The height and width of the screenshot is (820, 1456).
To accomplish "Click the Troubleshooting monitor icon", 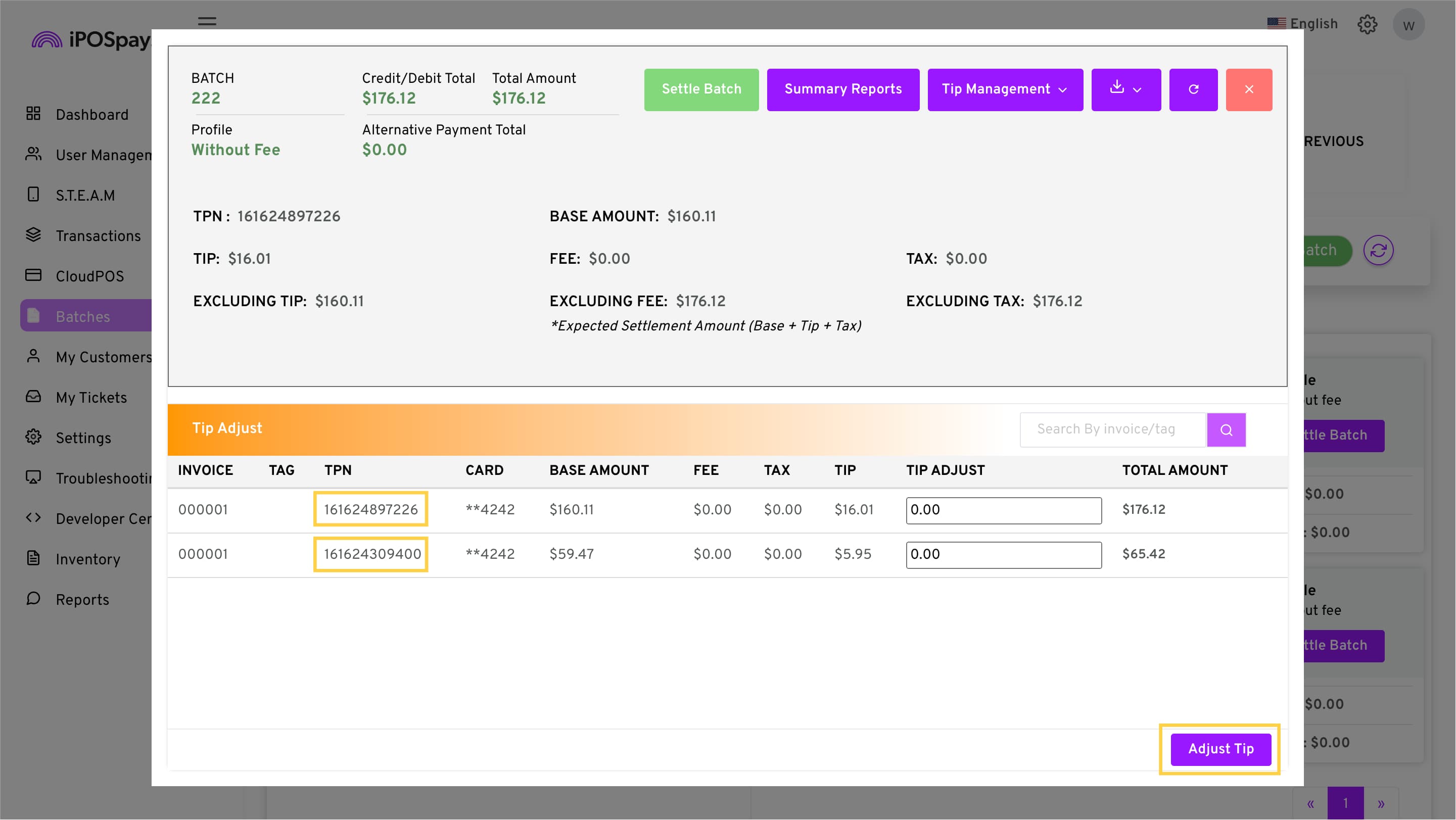I will pos(33,477).
